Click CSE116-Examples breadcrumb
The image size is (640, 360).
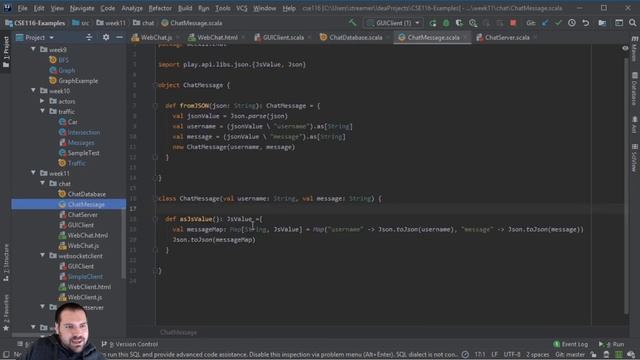point(35,23)
